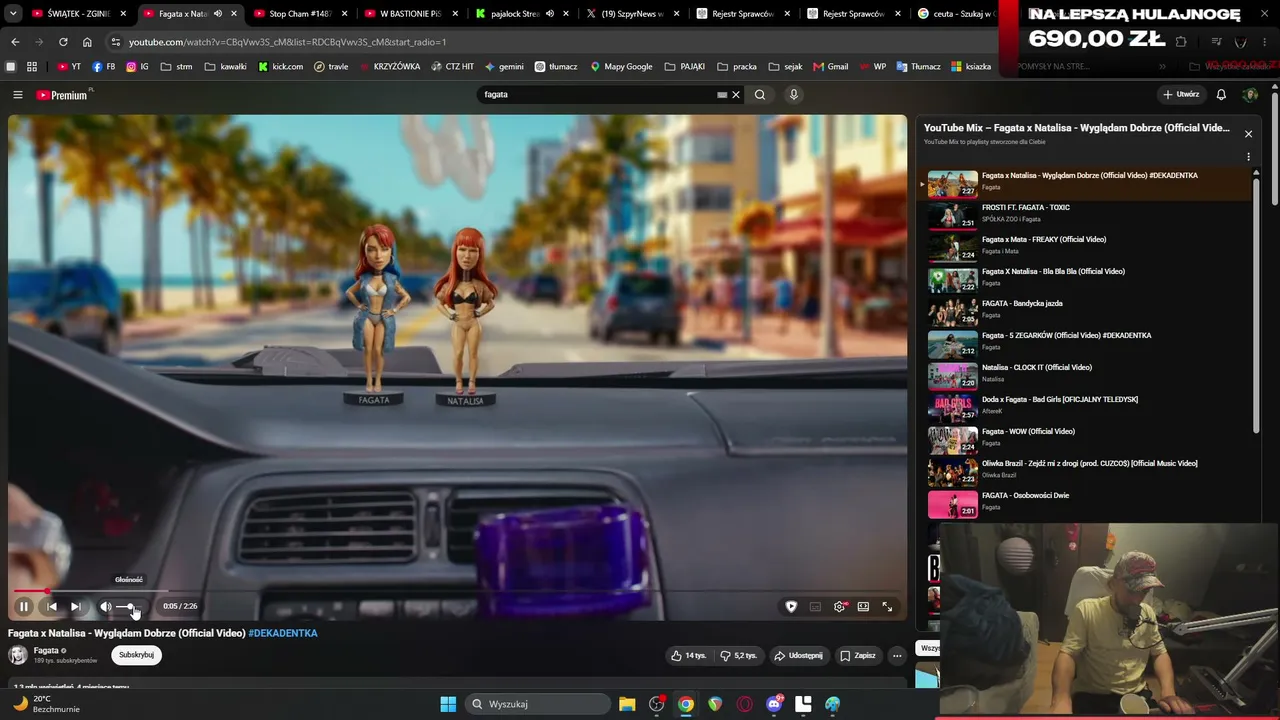The height and width of the screenshot is (720, 1280).
Task: Play Fagata x Mata - FREAKY from playlist
Action: 1086,248
